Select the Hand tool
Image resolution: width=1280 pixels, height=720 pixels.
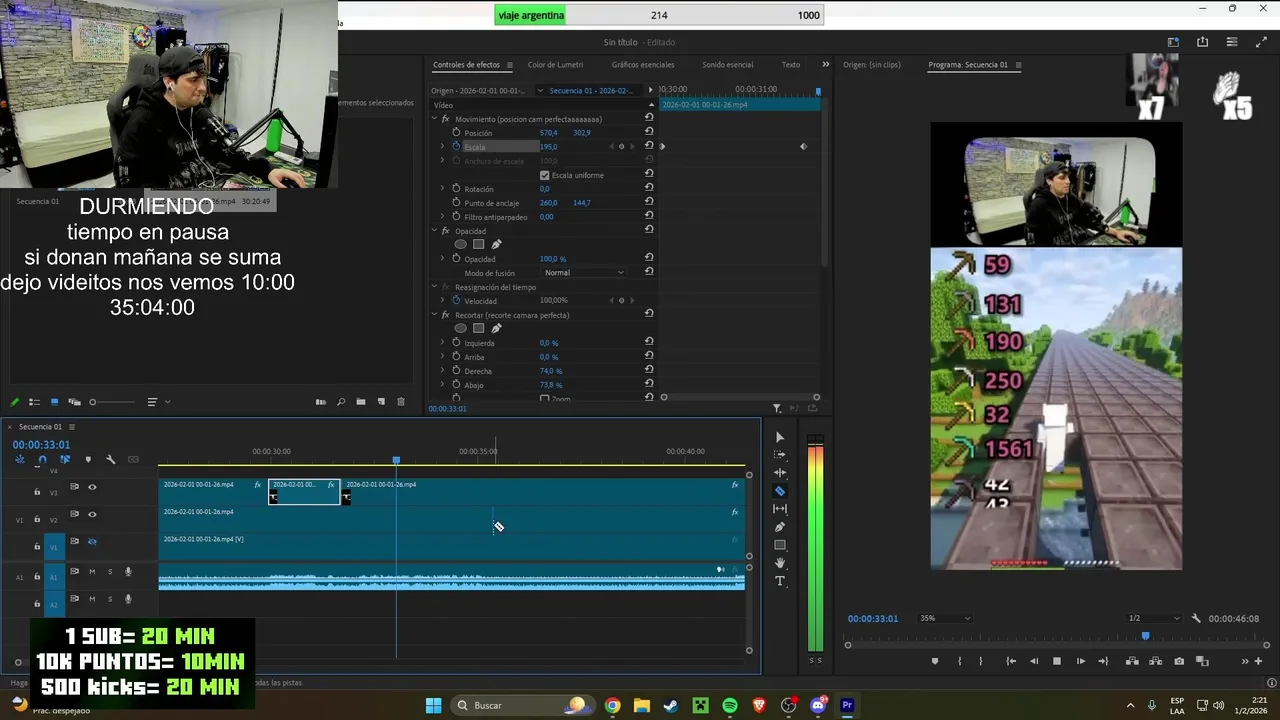coord(780,563)
